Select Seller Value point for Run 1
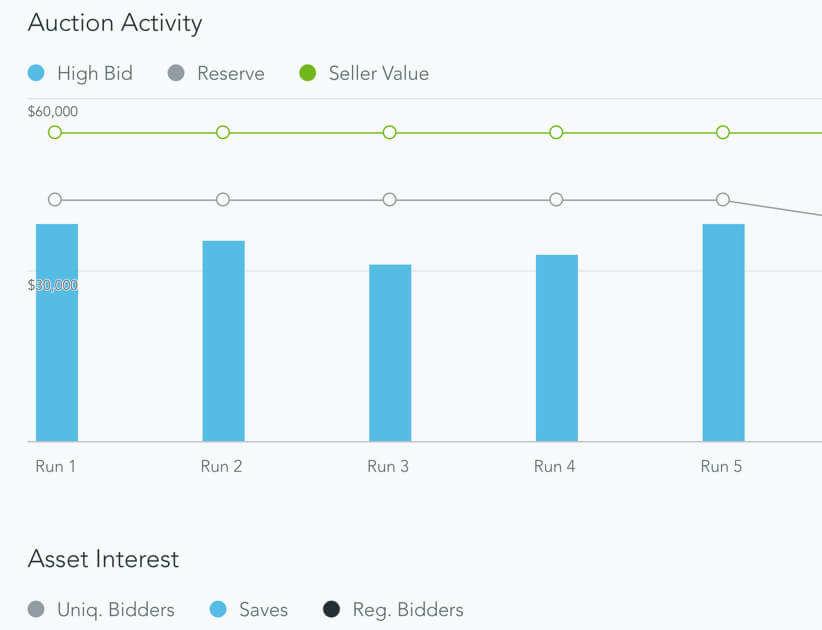 pos(55,132)
